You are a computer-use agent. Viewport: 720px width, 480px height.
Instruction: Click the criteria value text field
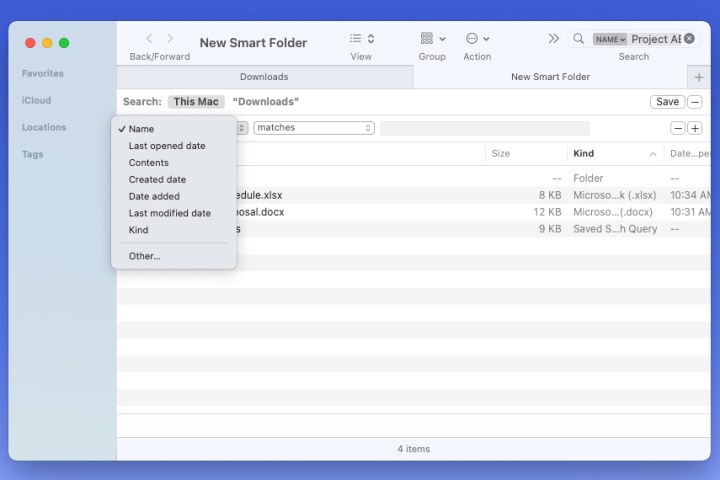click(x=485, y=128)
